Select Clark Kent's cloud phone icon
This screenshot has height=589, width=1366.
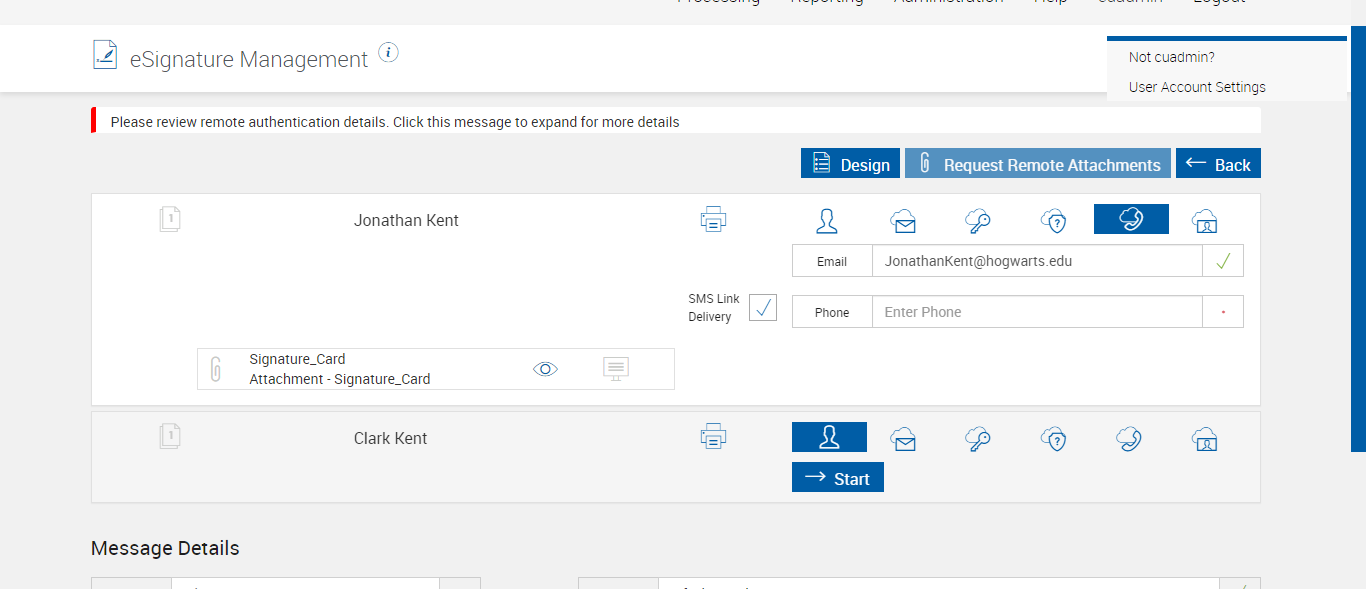coord(1129,438)
